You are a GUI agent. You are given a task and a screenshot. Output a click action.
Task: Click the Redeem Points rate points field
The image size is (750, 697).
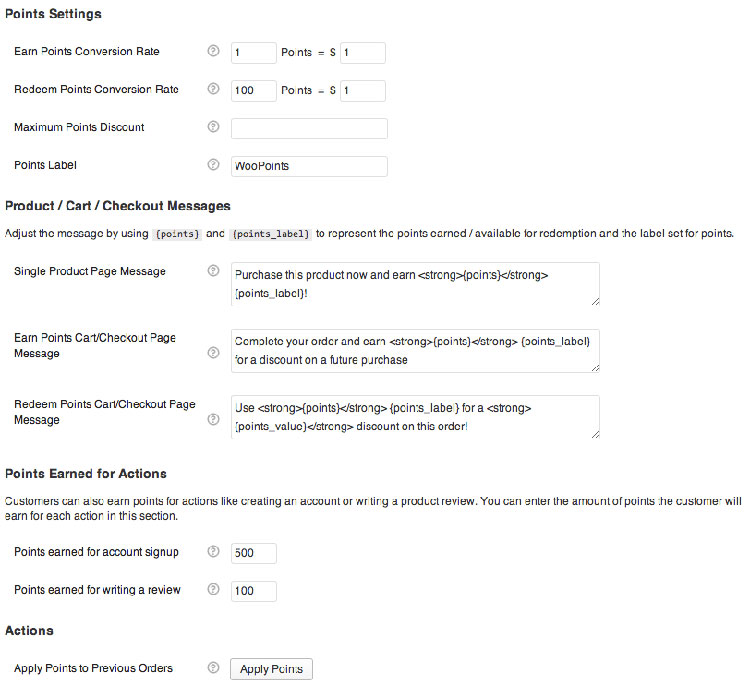coord(253,91)
